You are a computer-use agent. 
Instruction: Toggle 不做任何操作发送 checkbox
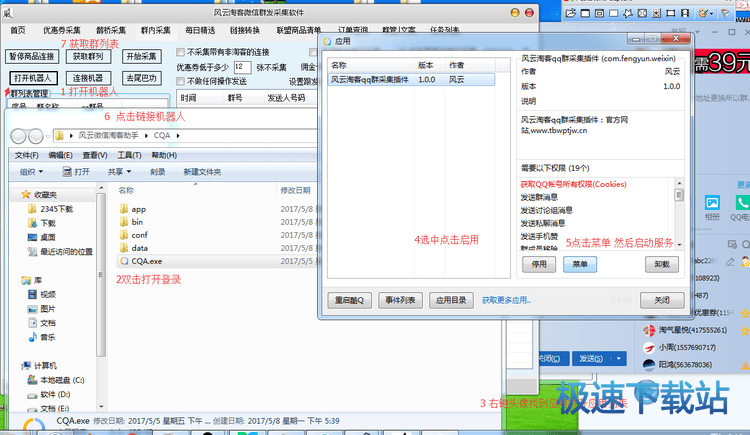point(181,82)
